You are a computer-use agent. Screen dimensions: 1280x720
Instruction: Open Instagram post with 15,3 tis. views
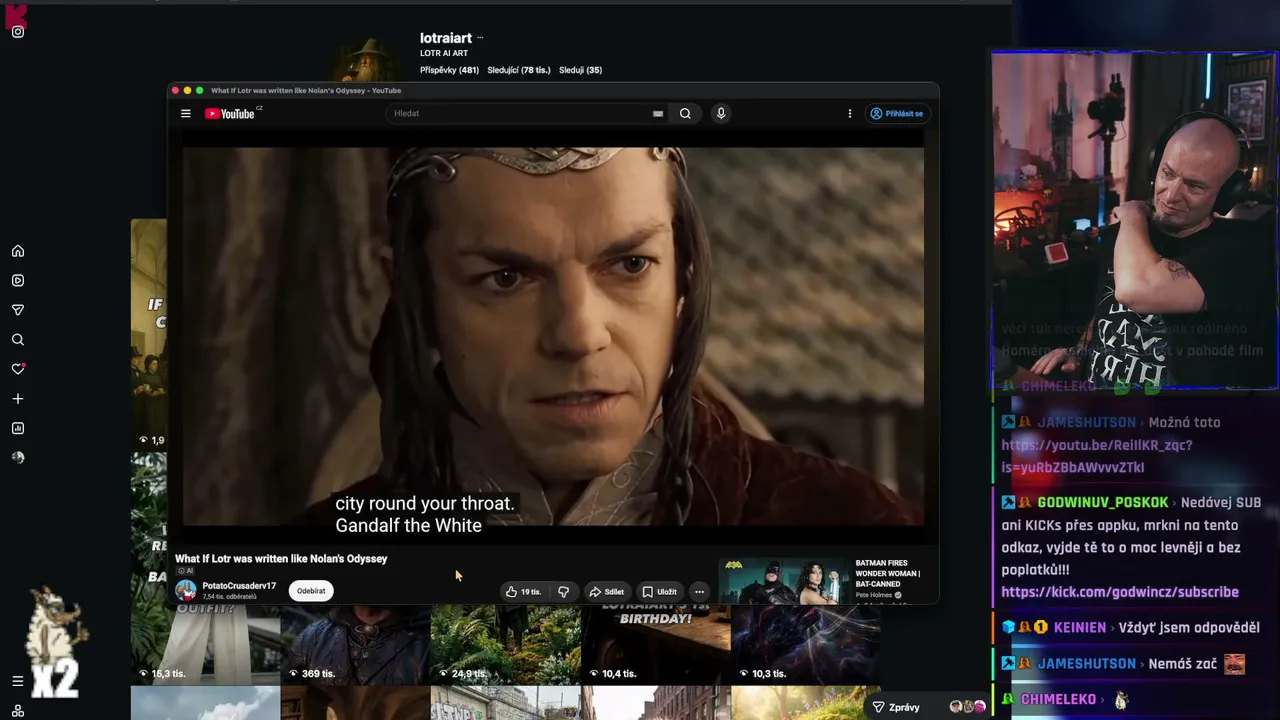point(205,645)
